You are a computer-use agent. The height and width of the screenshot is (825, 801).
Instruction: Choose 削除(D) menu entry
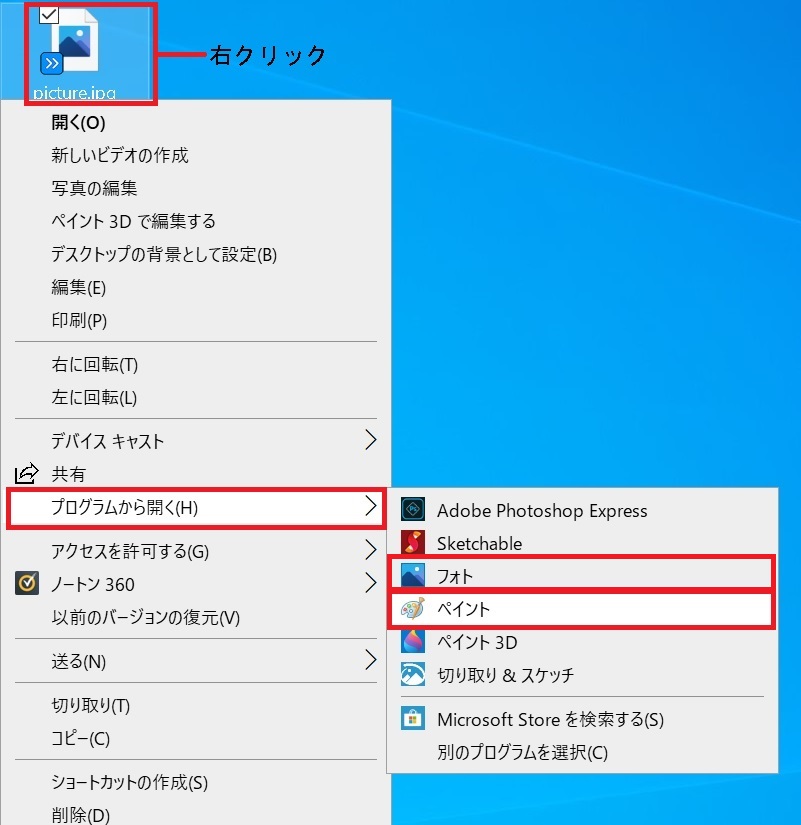[x=81, y=815]
